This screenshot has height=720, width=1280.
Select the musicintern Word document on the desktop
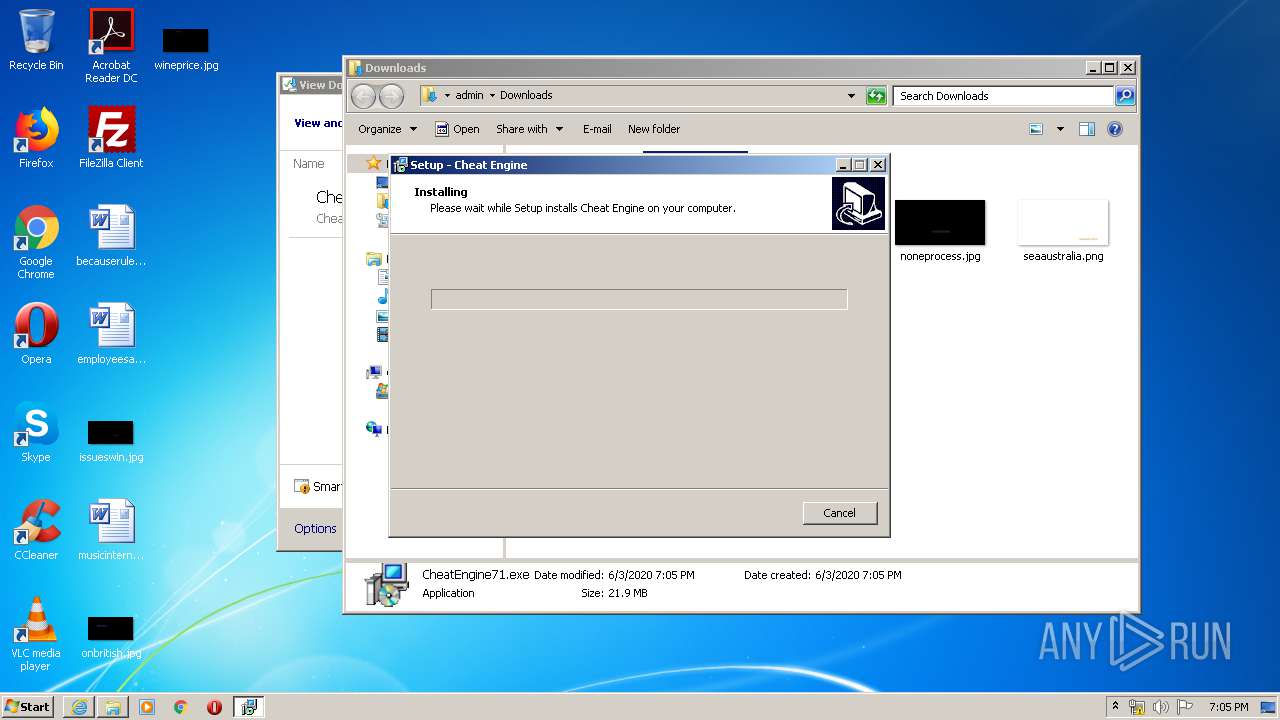[111, 530]
